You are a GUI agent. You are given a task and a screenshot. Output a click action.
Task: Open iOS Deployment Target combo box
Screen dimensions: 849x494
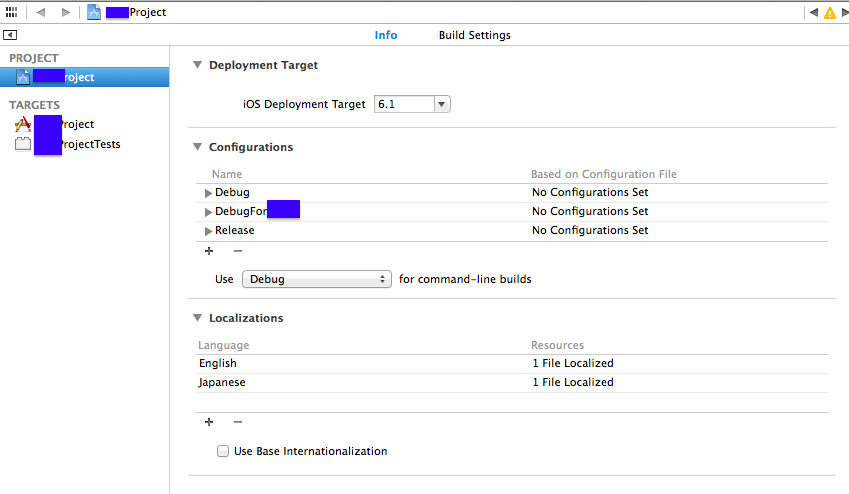click(x=442, y=104)
